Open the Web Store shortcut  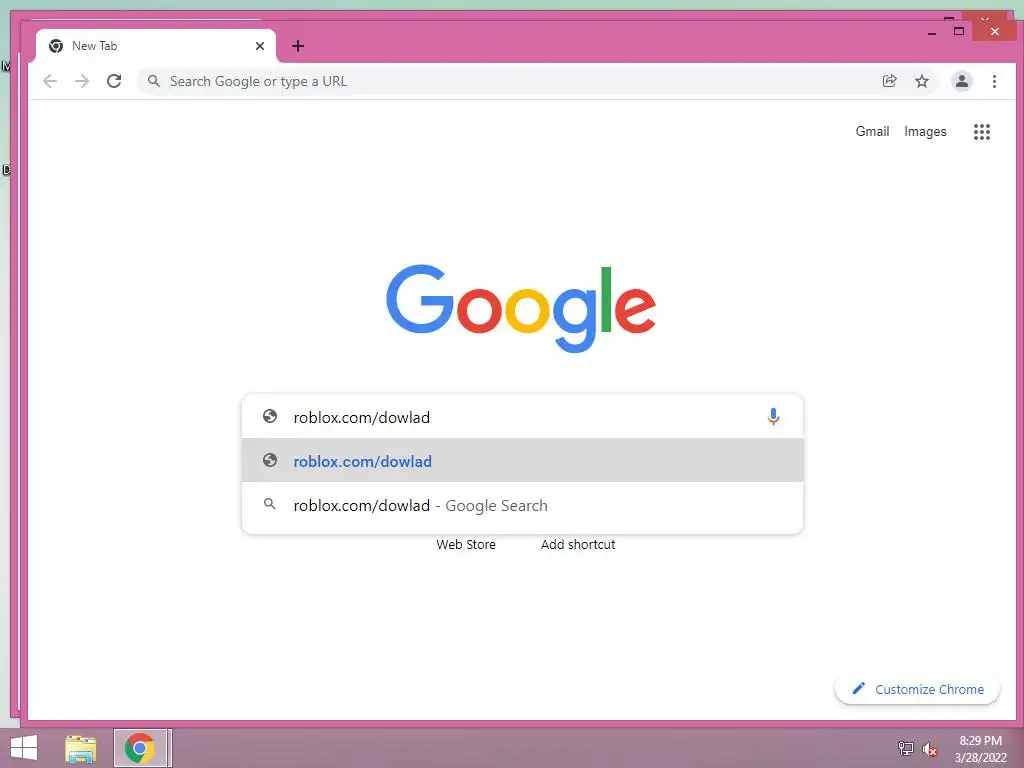click(466, 544)
